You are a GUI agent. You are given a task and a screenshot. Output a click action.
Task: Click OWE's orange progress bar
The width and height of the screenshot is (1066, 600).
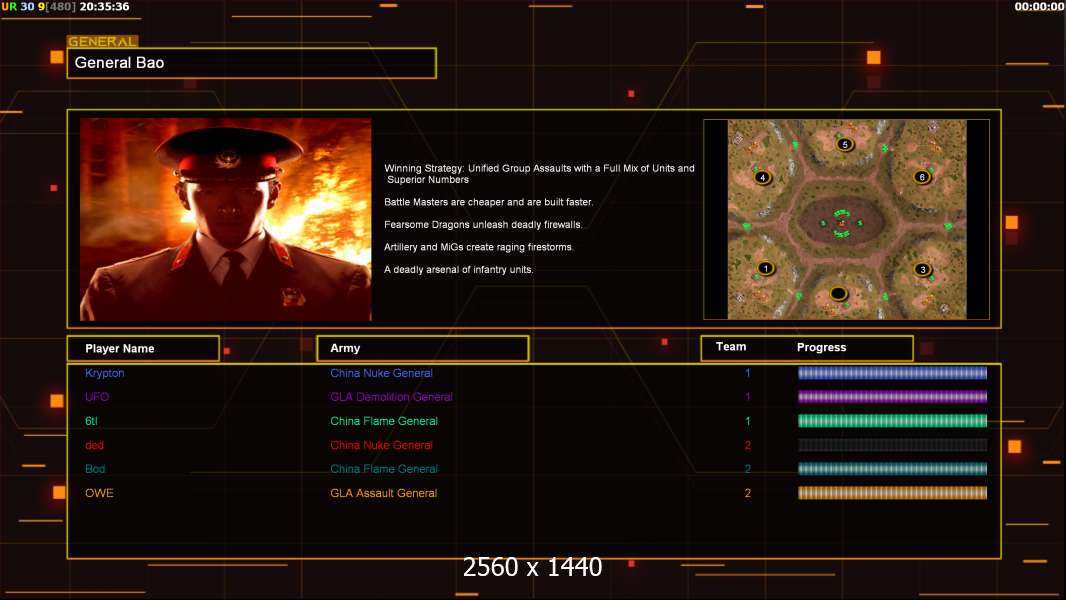coord(892,493)
